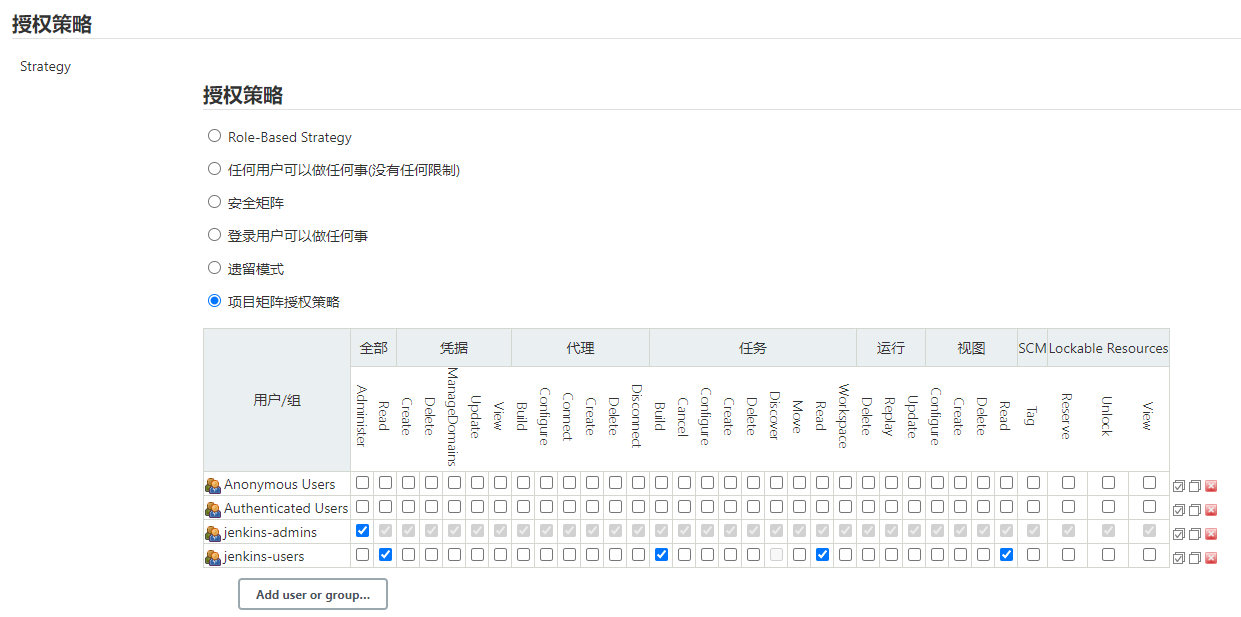This screenshot has width=1241, height=617.
Task: Select the Role-Based Strategy option
Action: click(214, 135)
